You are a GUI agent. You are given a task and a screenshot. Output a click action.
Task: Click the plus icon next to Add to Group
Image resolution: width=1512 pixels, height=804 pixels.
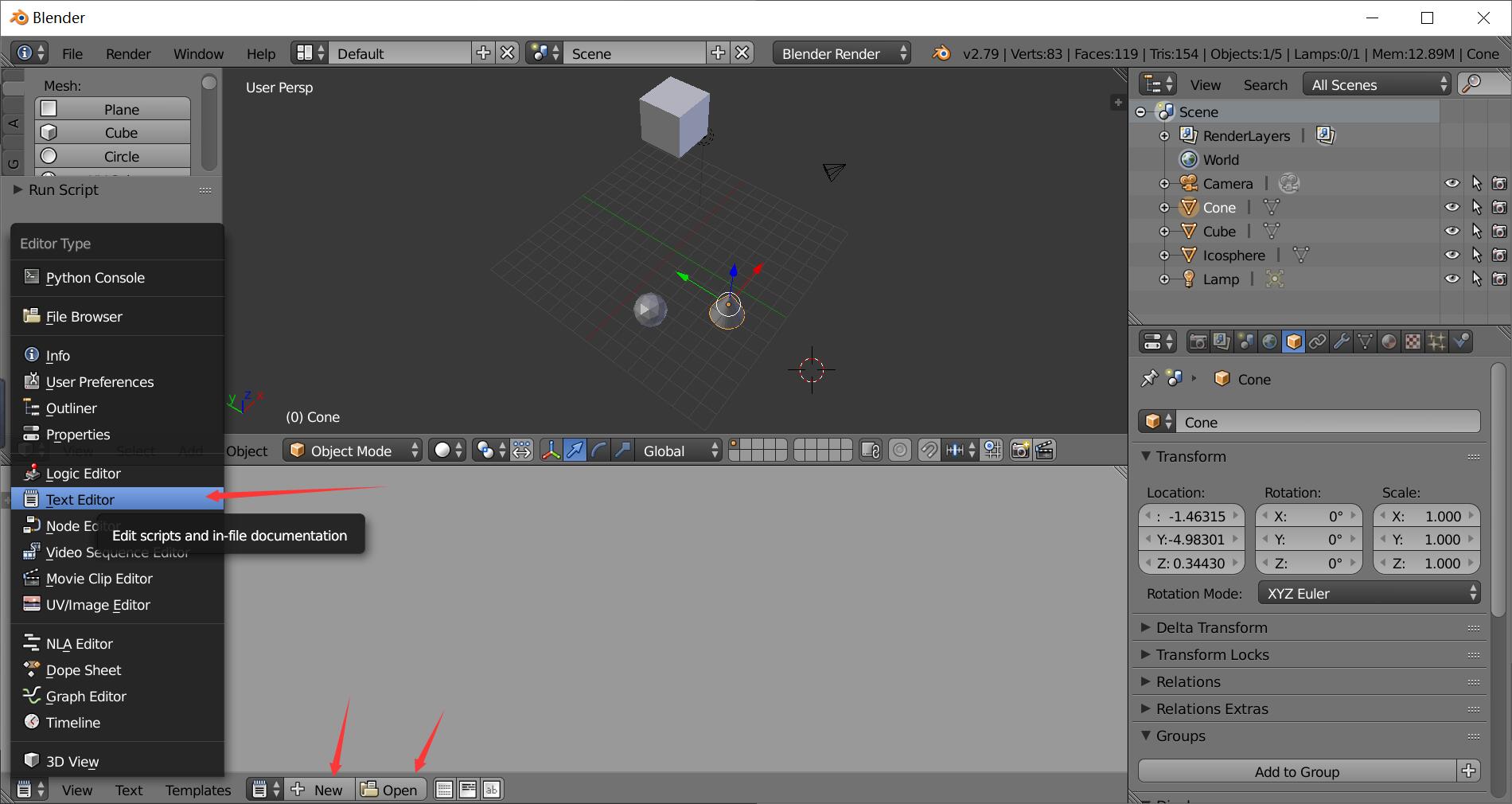pyautogui.click(x=1469, y=771)
